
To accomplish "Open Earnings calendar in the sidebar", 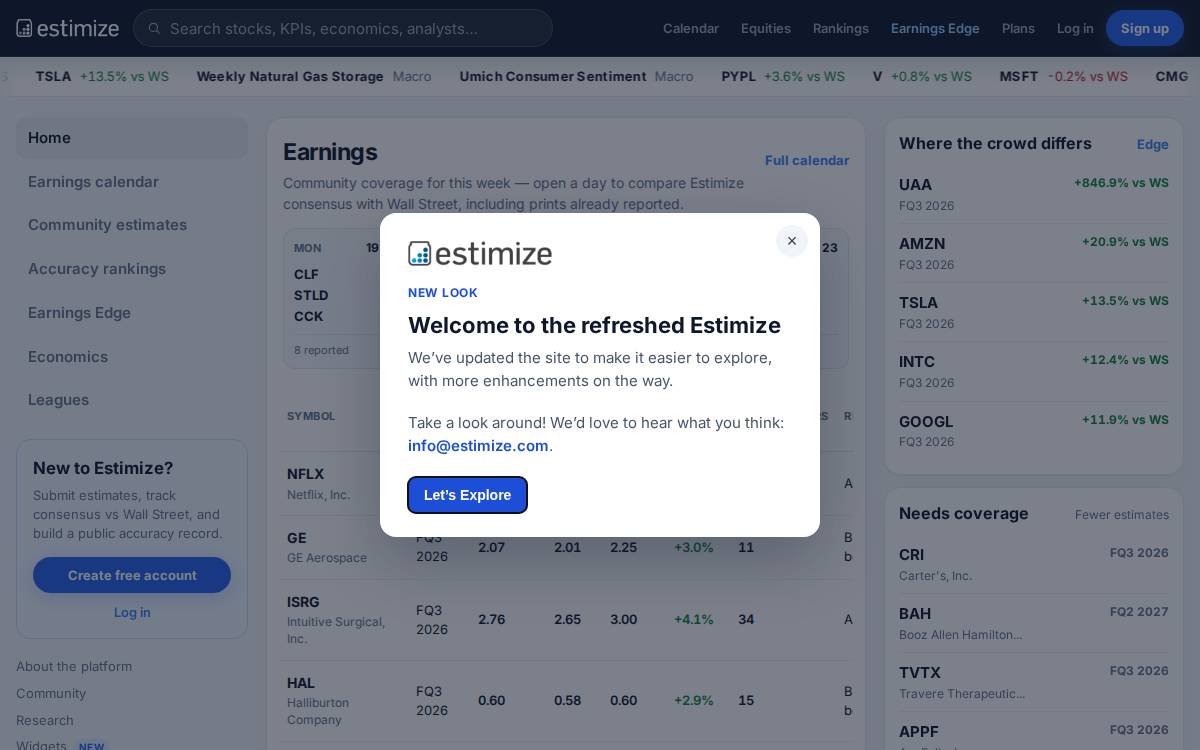I will point(132,181).
